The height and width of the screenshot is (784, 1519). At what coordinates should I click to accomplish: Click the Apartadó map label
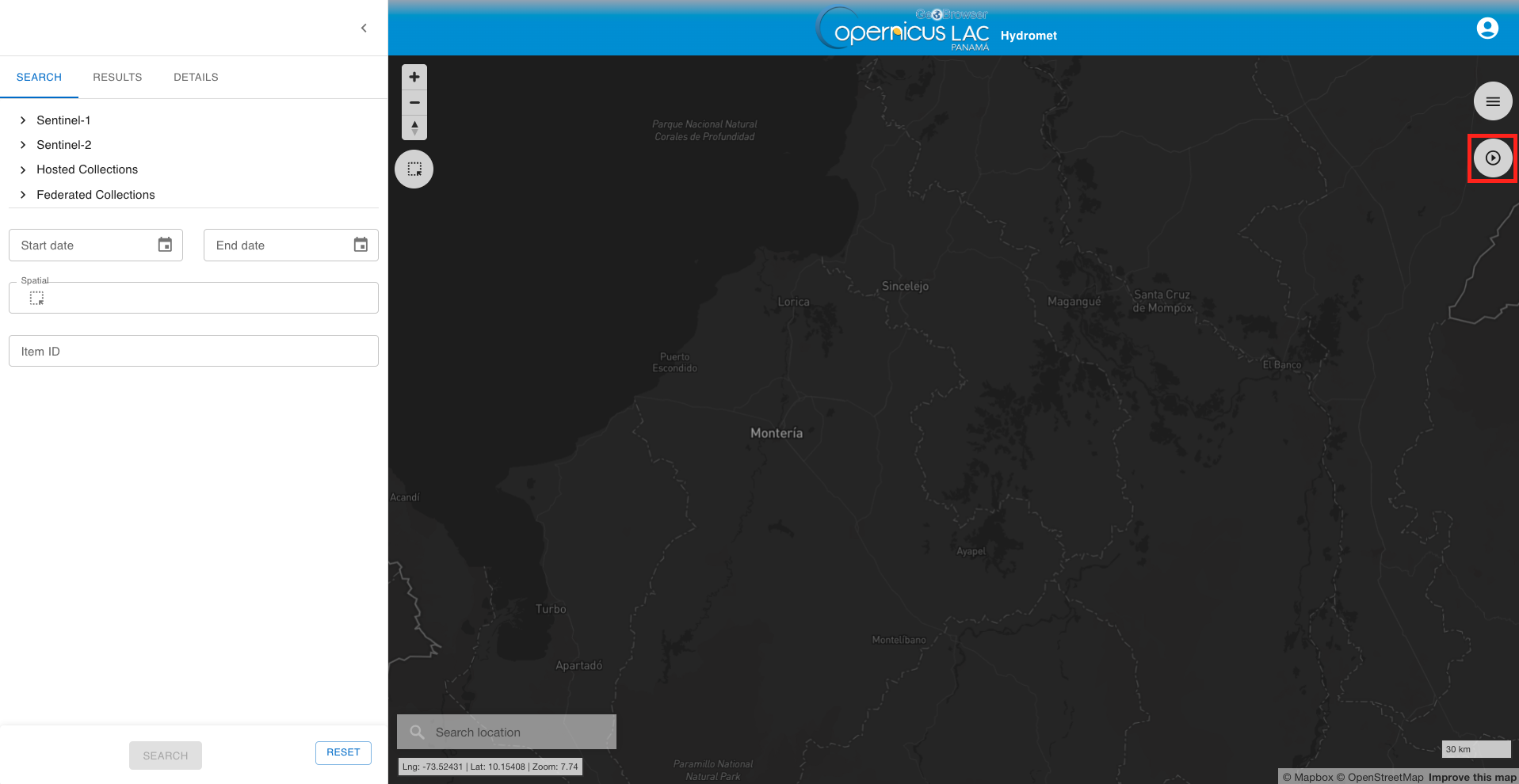point(578,665)
